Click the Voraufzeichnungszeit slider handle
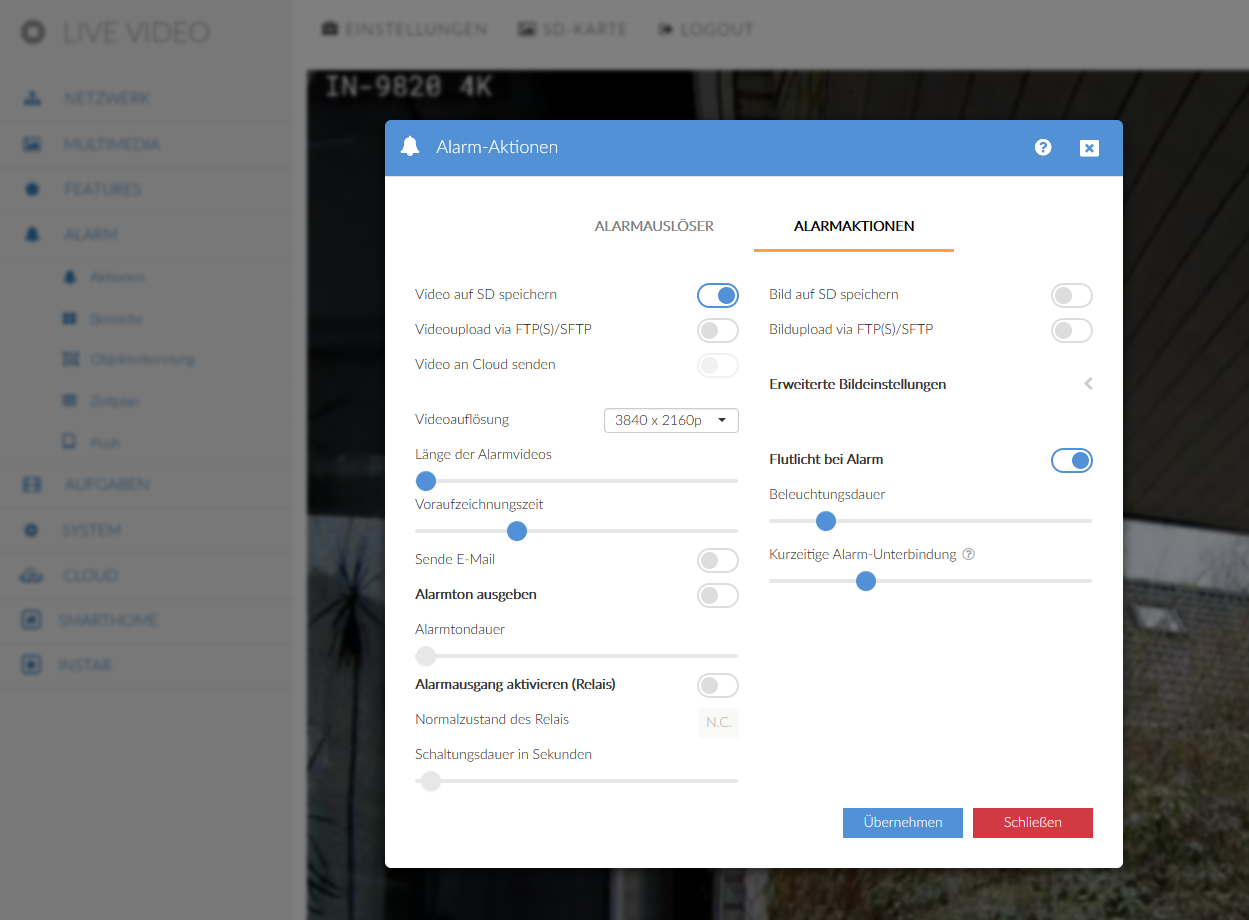 517,530
